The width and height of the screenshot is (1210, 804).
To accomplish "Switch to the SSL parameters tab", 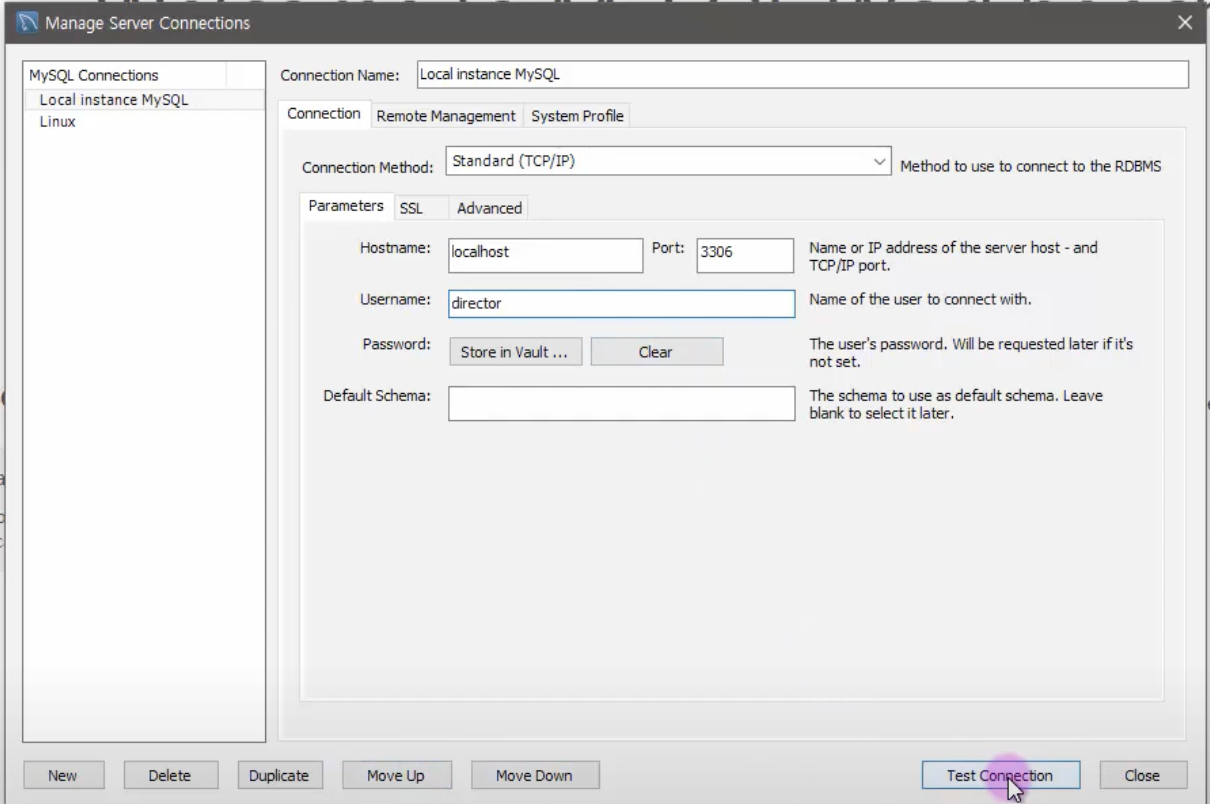I will click(411, 208).
